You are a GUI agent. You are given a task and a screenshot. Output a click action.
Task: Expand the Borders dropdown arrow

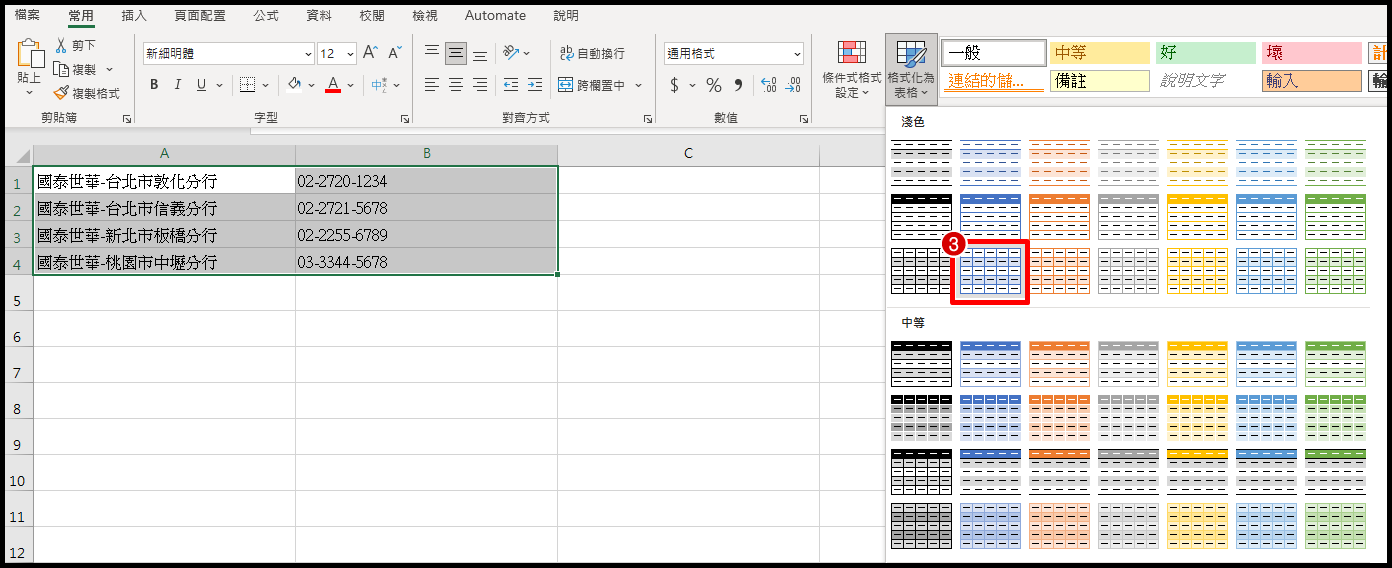[x=264, y=85]
